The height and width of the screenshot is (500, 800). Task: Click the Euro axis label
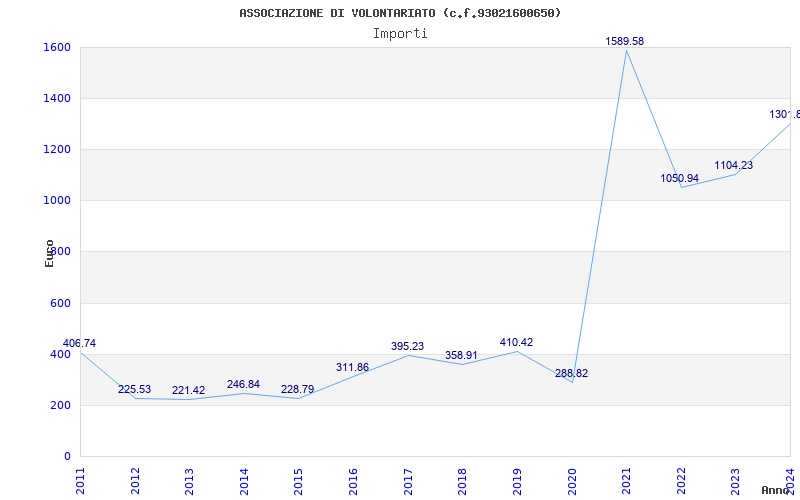(49, 254)
